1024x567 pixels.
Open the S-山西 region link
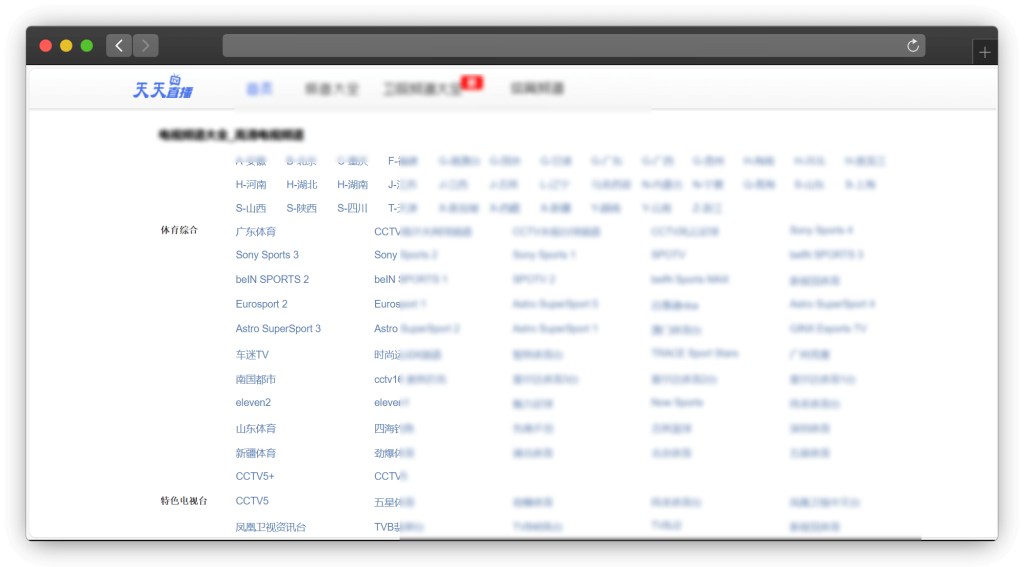click(x=251, y=208)
